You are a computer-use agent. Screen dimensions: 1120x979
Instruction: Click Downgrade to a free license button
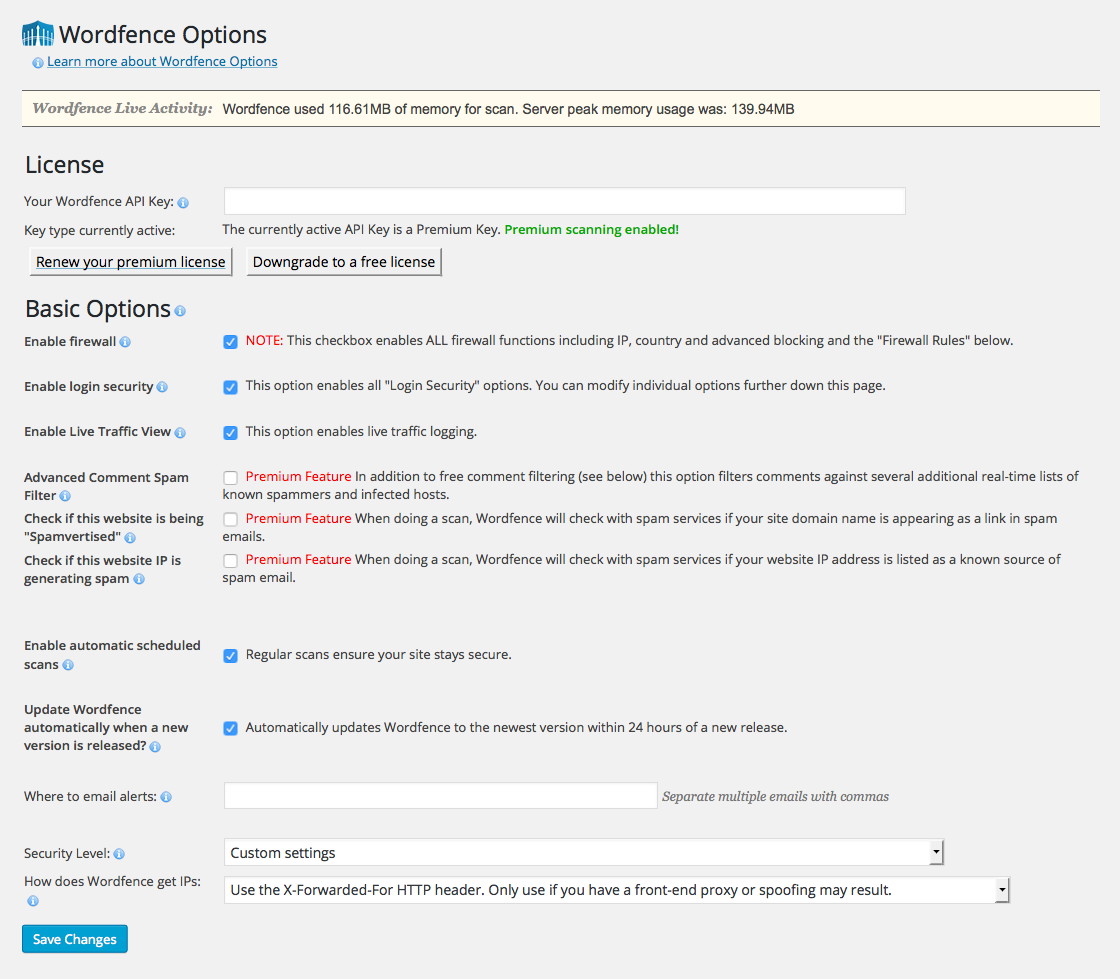(x=344, y=262)
